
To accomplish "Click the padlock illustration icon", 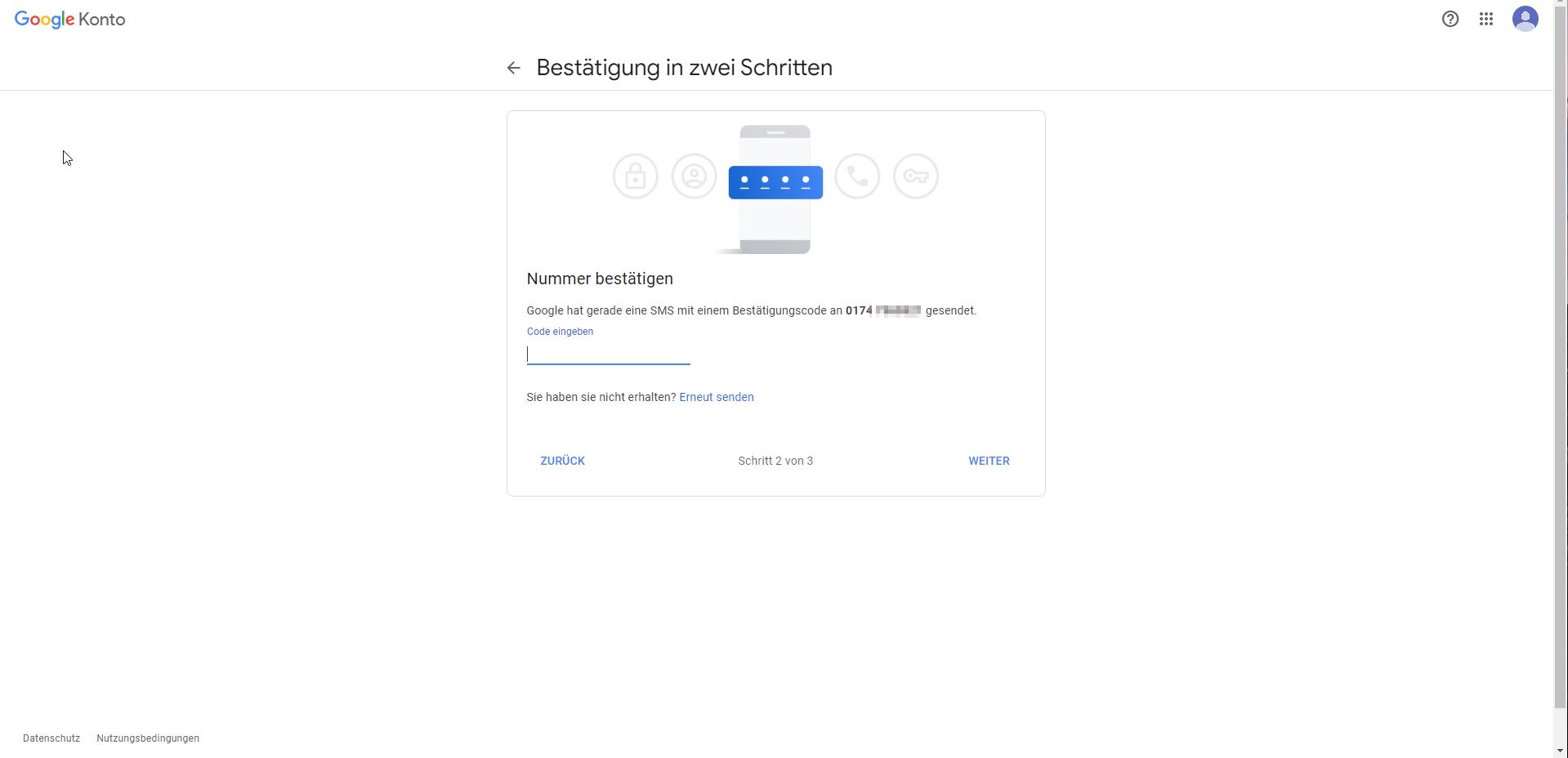I will coord(636,176).
